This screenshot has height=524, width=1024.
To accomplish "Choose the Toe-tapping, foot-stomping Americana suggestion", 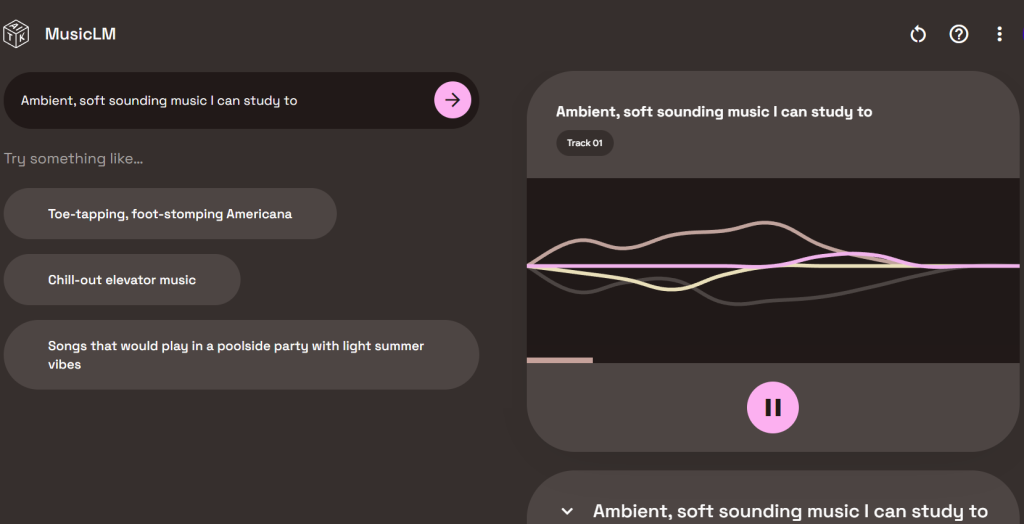I will [x=170, y=214].
